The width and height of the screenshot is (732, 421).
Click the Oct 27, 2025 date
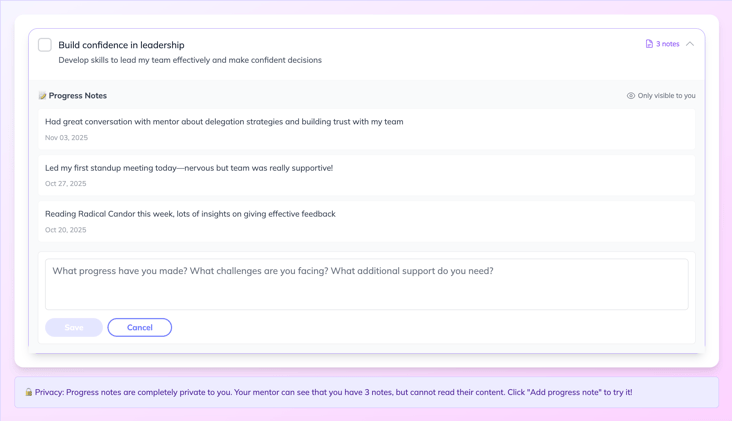click(66, 183)
